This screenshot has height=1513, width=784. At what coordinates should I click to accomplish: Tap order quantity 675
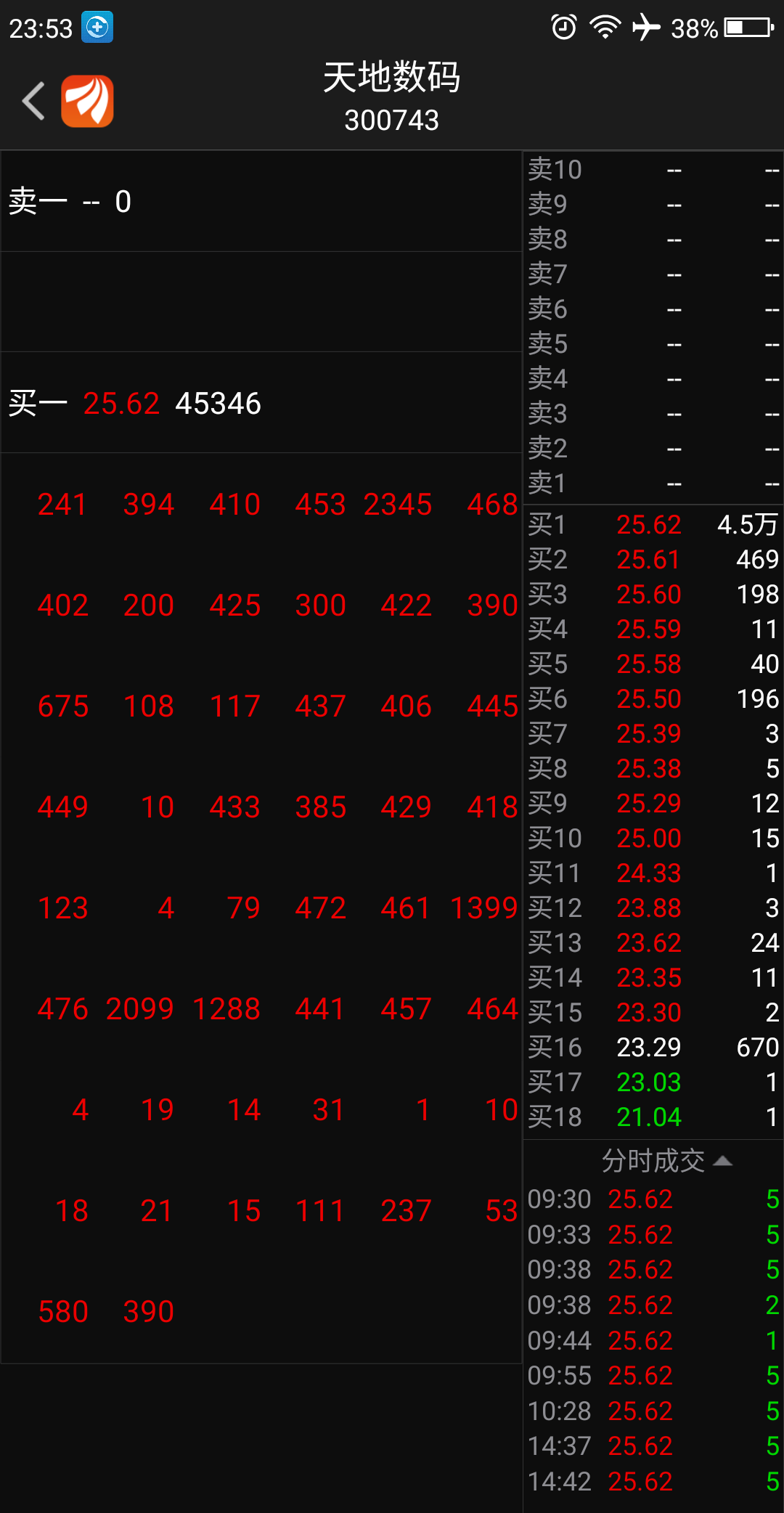point(63,706)
